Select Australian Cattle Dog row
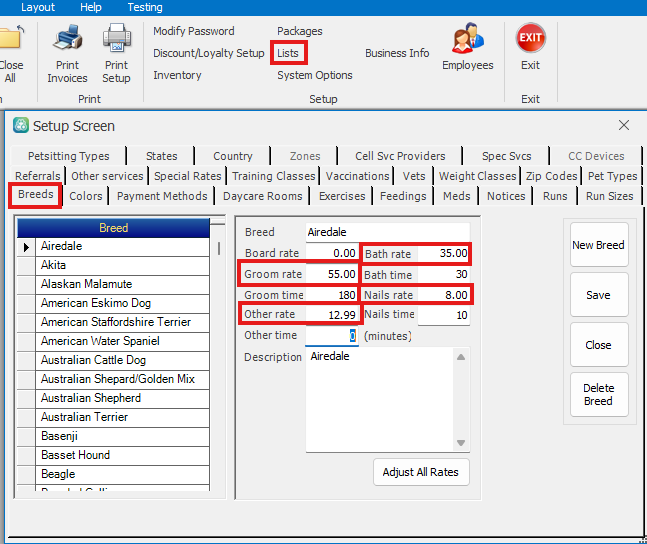Image resolution: width=647 pixels, height=544 pixels. pos(122,360)
